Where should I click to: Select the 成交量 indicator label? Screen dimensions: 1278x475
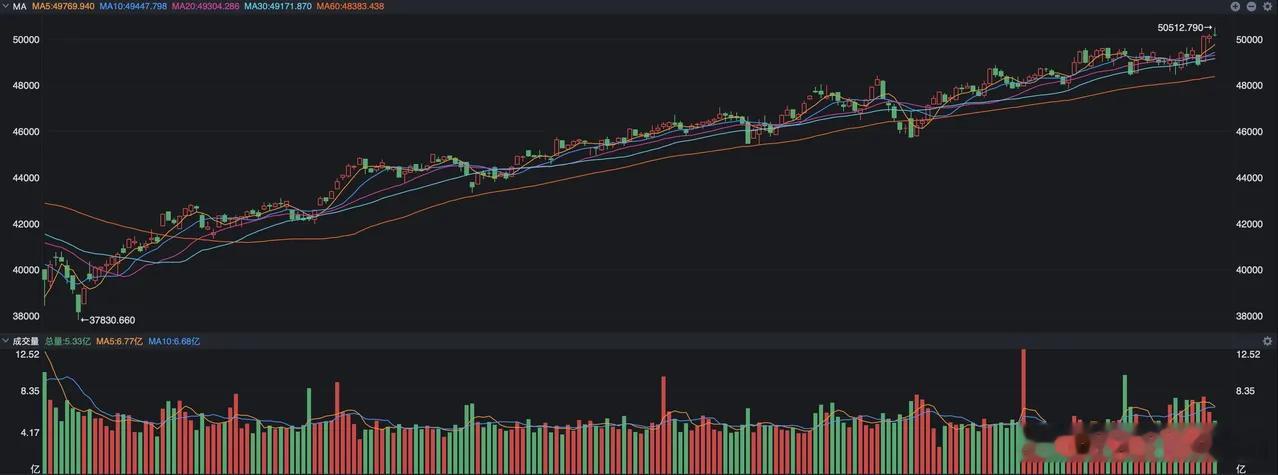25,341
